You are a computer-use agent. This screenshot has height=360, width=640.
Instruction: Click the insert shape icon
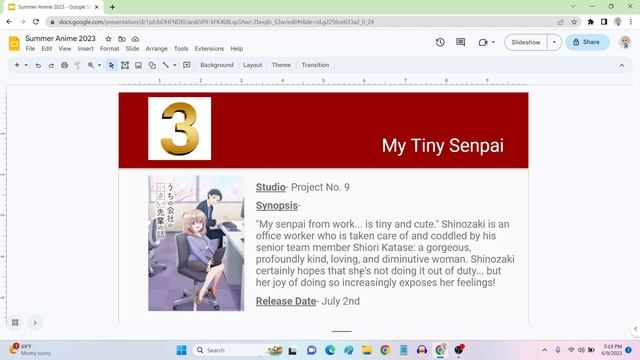point(152,65)
